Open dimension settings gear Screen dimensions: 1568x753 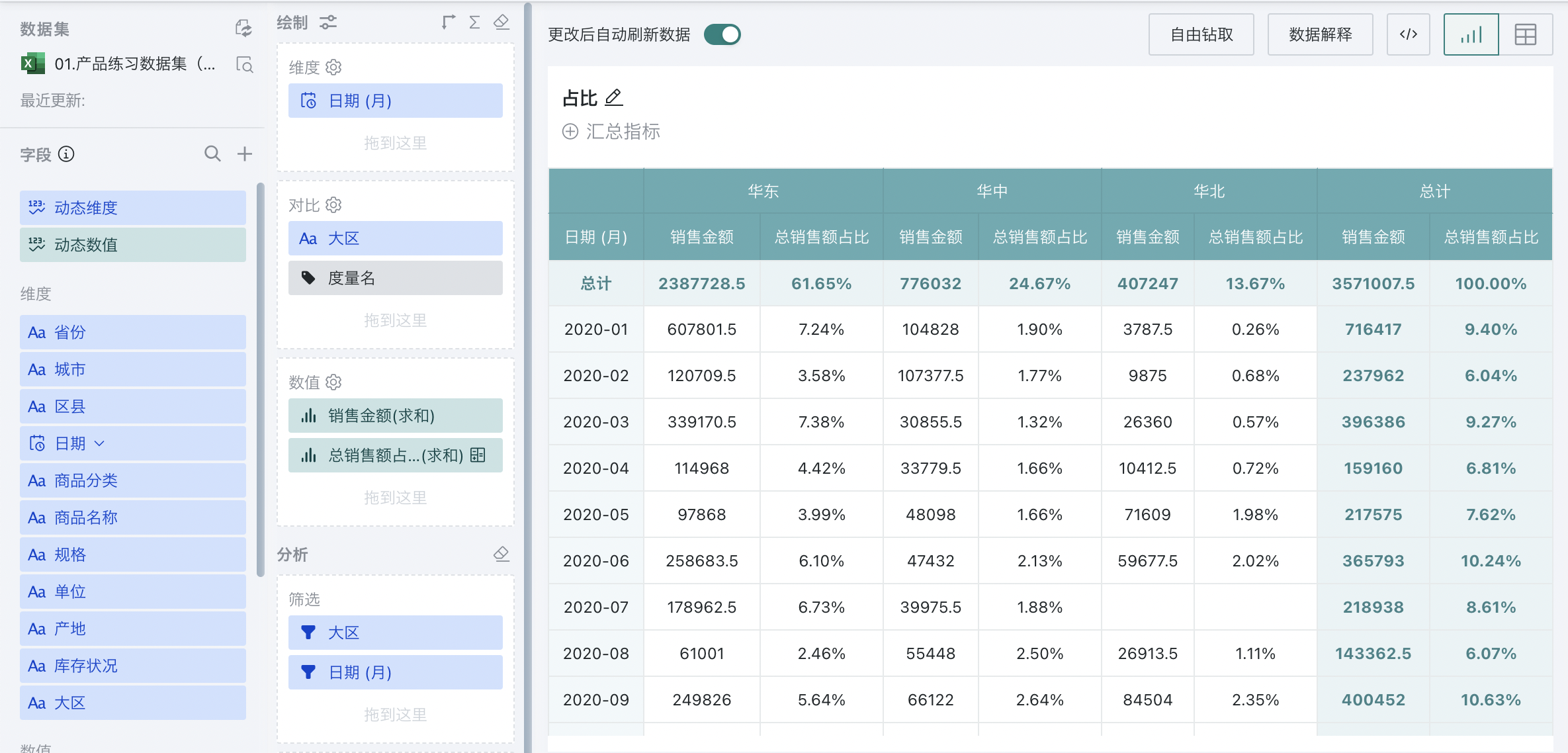click(x=333, y=67)
